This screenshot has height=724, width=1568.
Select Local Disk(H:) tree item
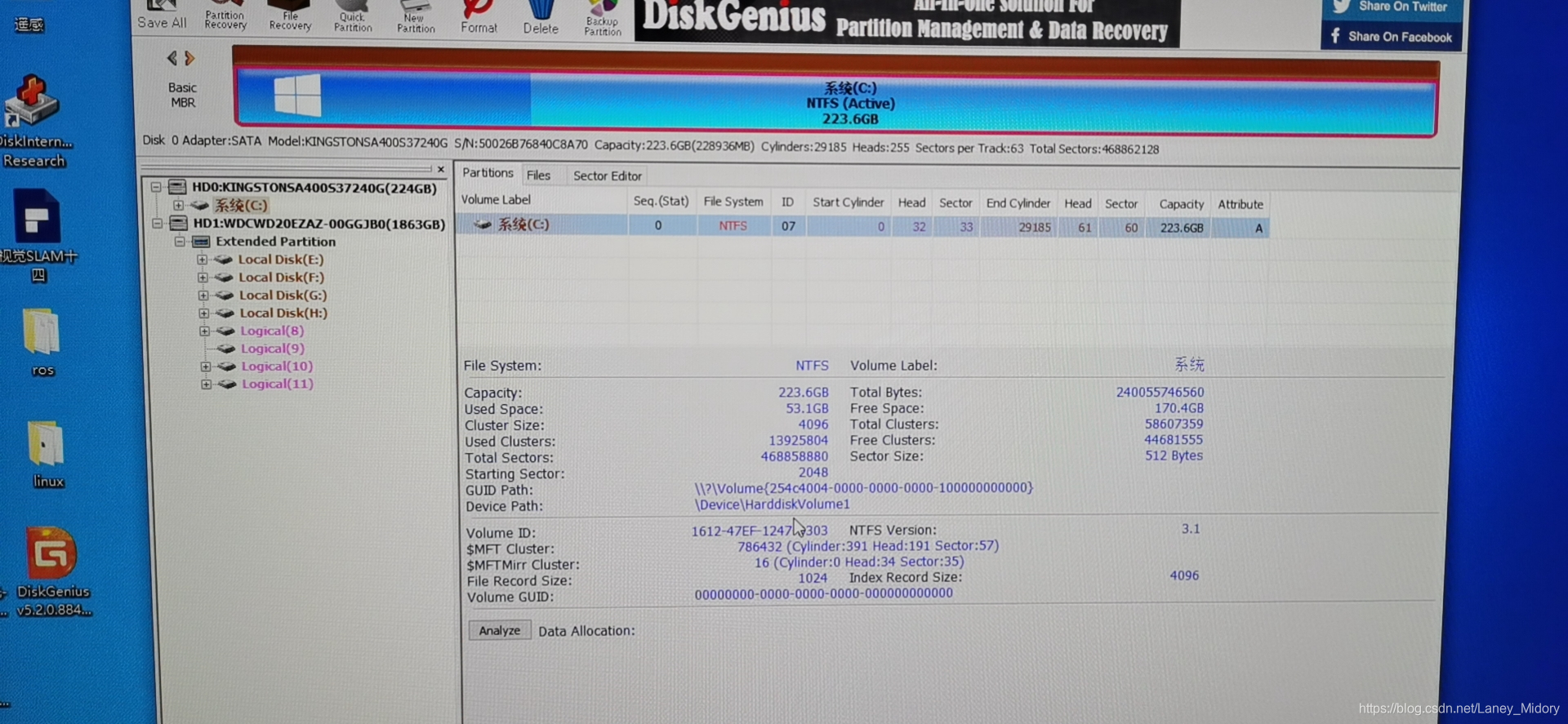(x=283, y=313)
